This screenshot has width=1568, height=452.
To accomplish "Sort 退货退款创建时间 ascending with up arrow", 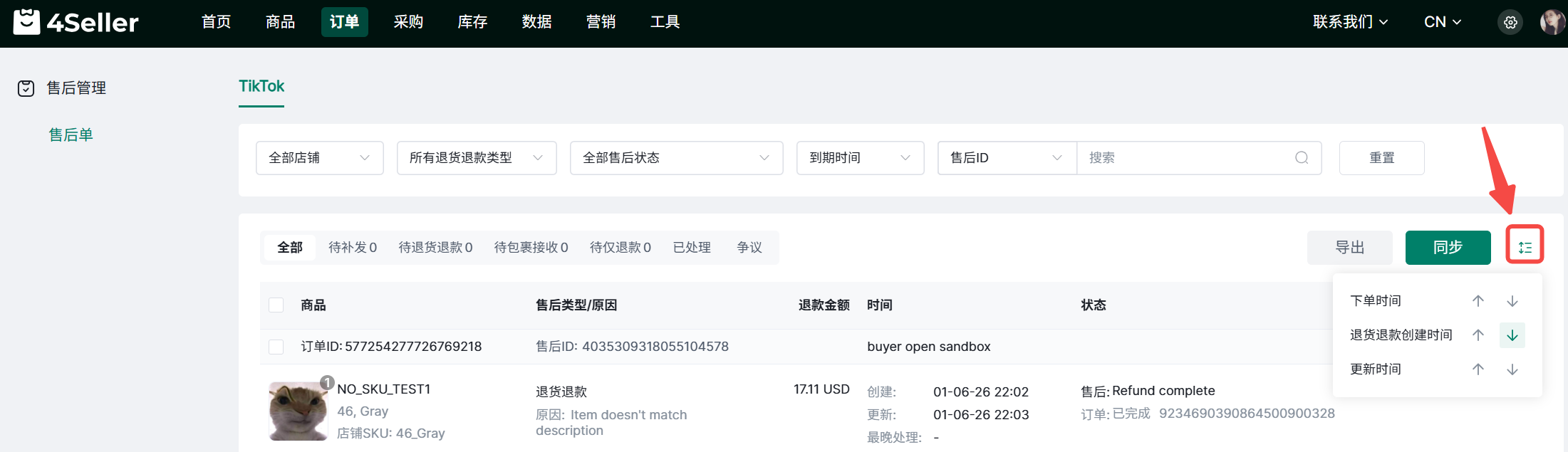I will click(x=1478, y=335).
